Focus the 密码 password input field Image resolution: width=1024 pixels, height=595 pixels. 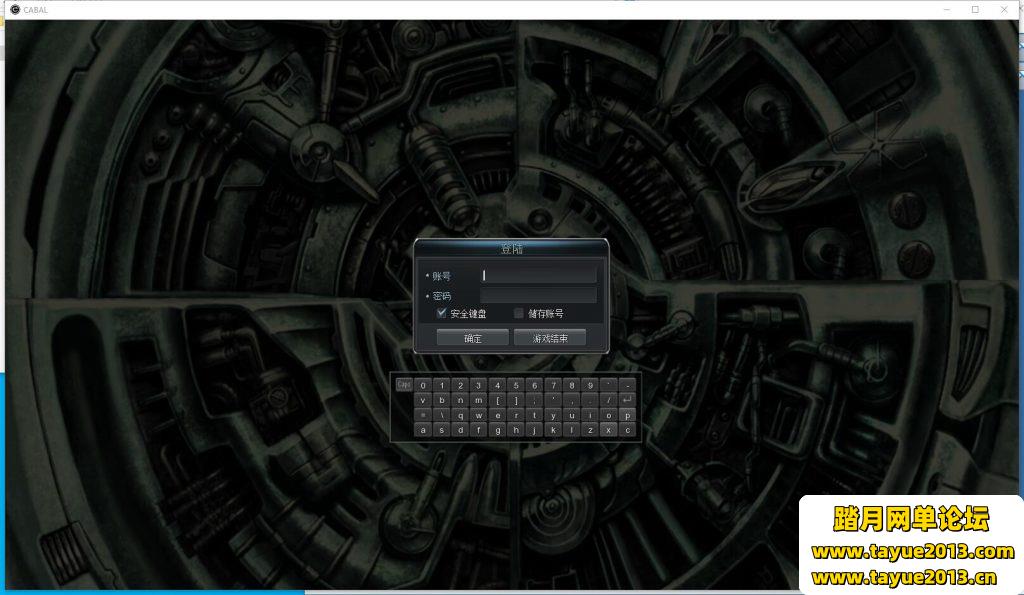coord(539,295)
